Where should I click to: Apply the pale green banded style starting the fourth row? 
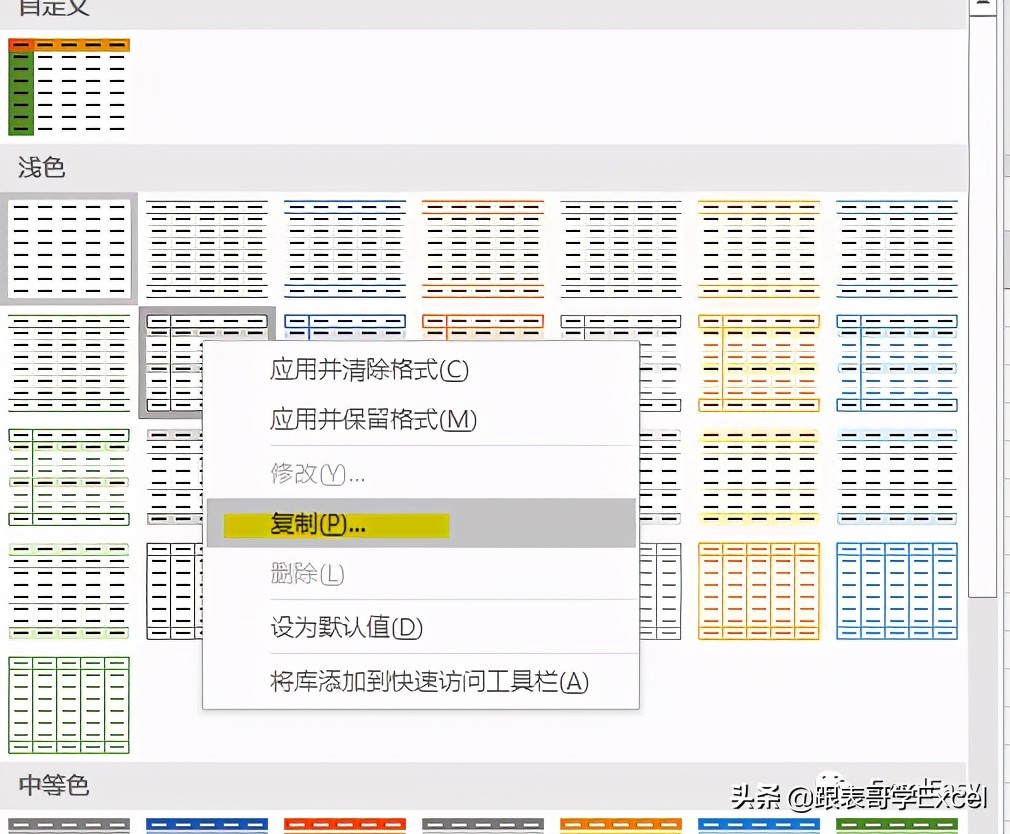point(69,591)
